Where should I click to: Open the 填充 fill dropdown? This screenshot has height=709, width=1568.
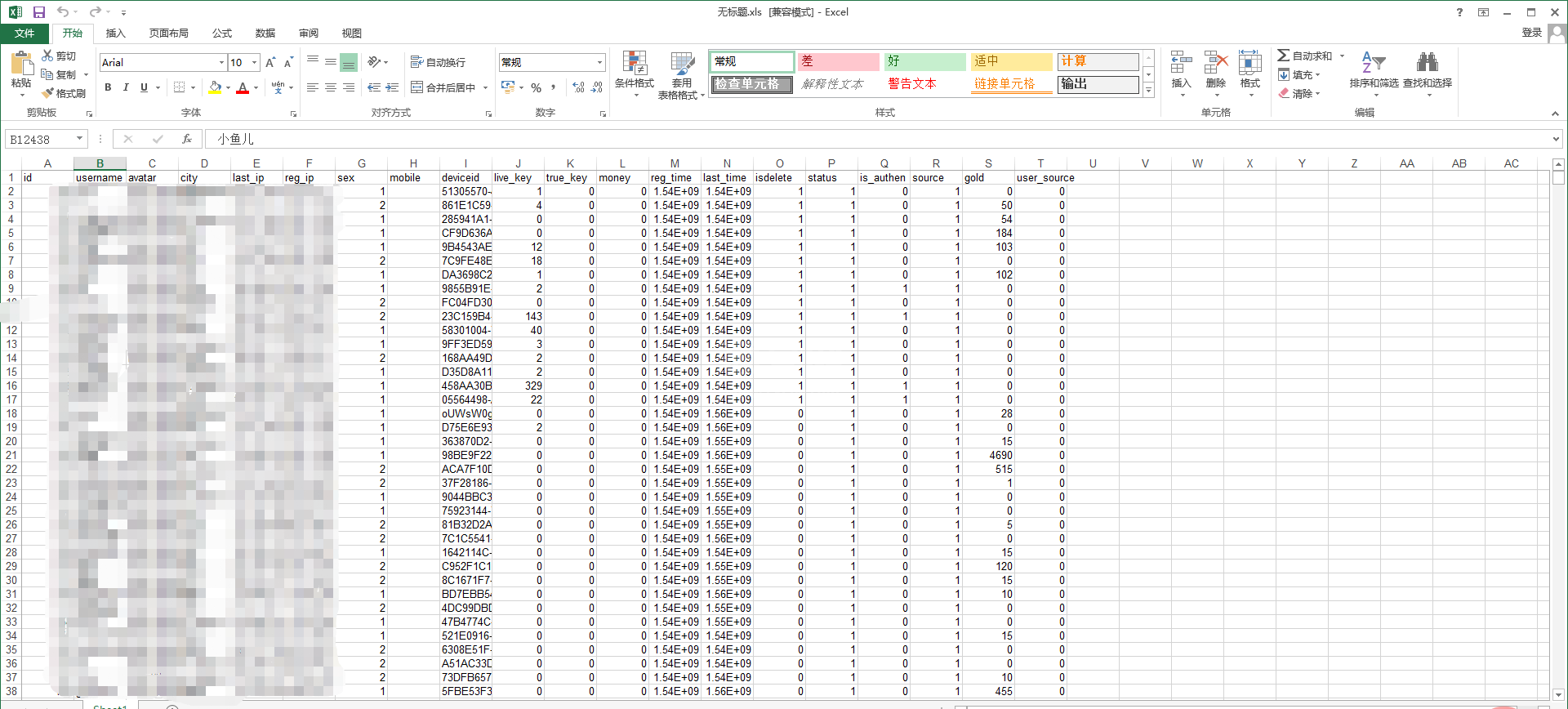(x=1299, y=74)
